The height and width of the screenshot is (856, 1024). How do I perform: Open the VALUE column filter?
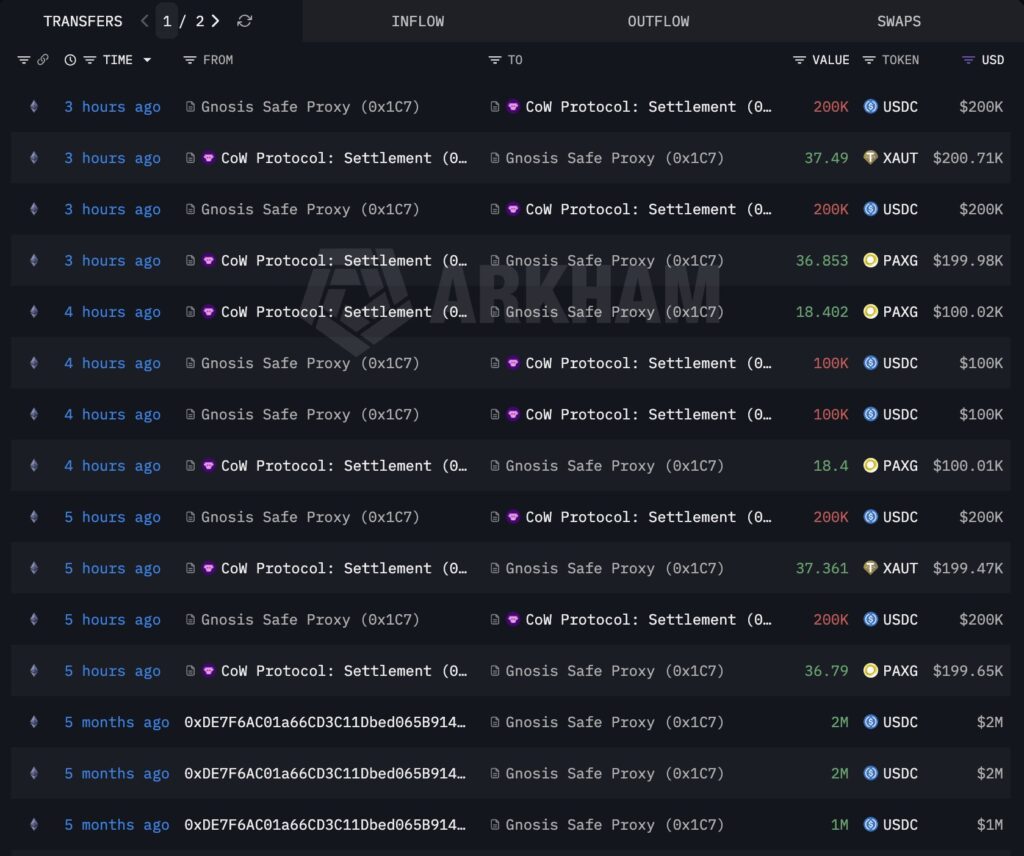click(799, 60)
